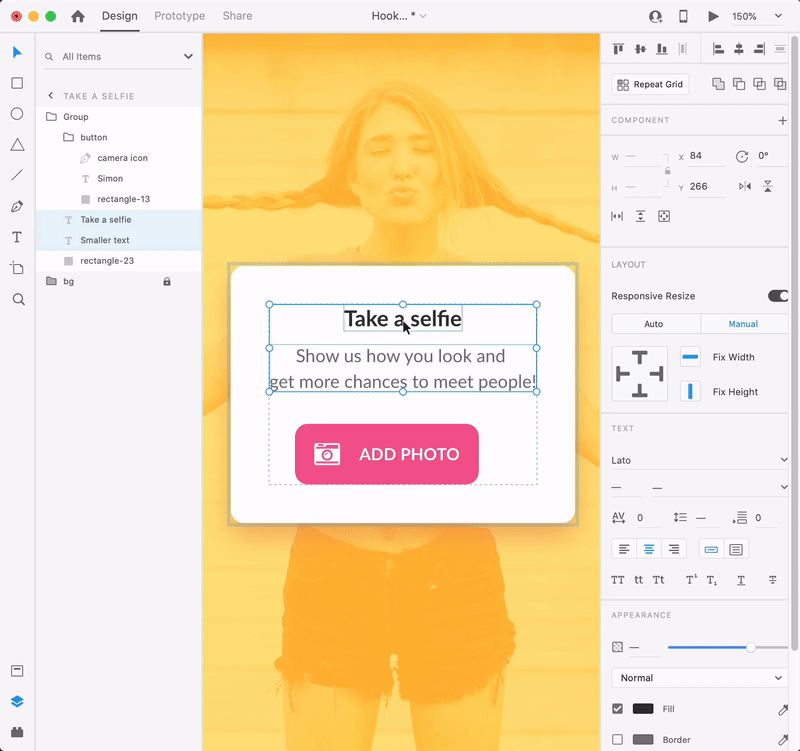Select the Zoom magnifier tool
The height and width of the screenshot is (751, 800).
[x=18, y=299]
